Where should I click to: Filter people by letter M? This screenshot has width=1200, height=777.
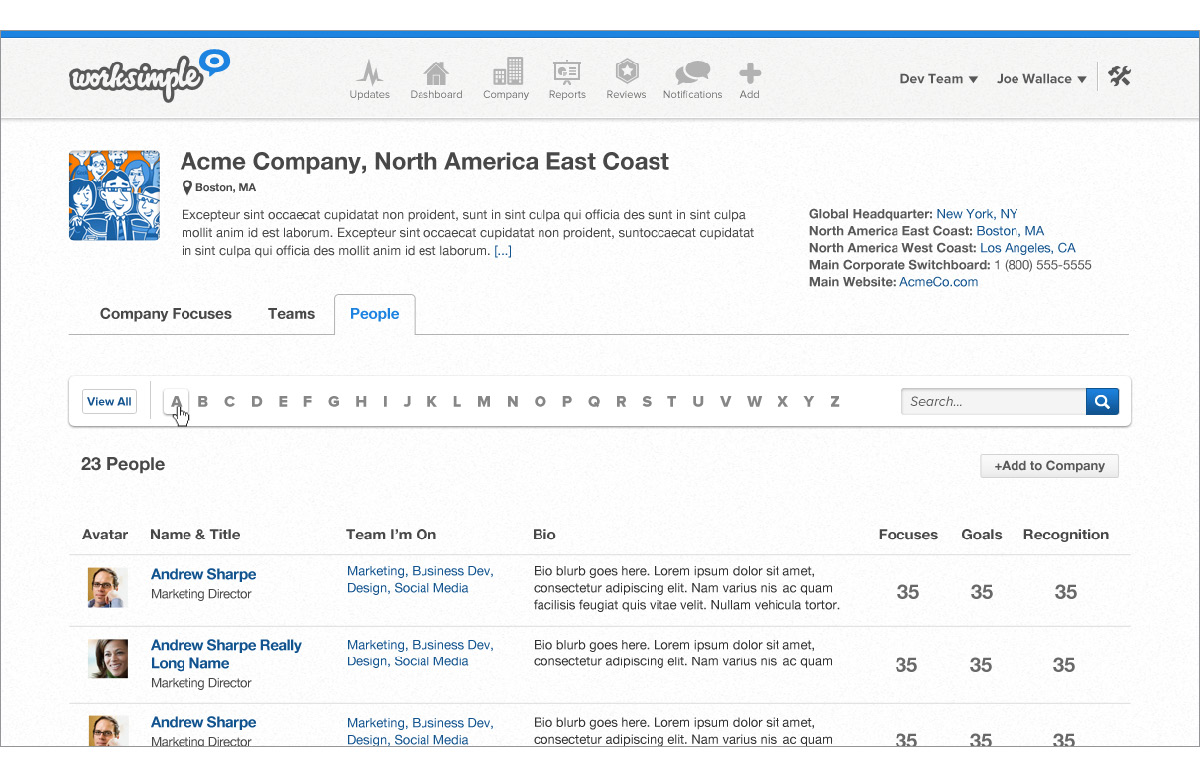pyautogui.click(x=484, y=402)
